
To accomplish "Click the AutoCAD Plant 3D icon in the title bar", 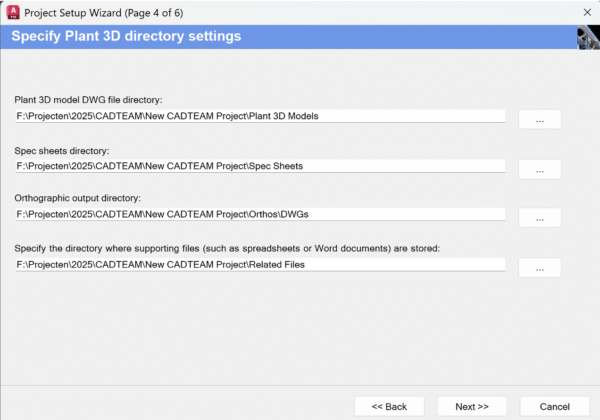I will coord(13,12).
